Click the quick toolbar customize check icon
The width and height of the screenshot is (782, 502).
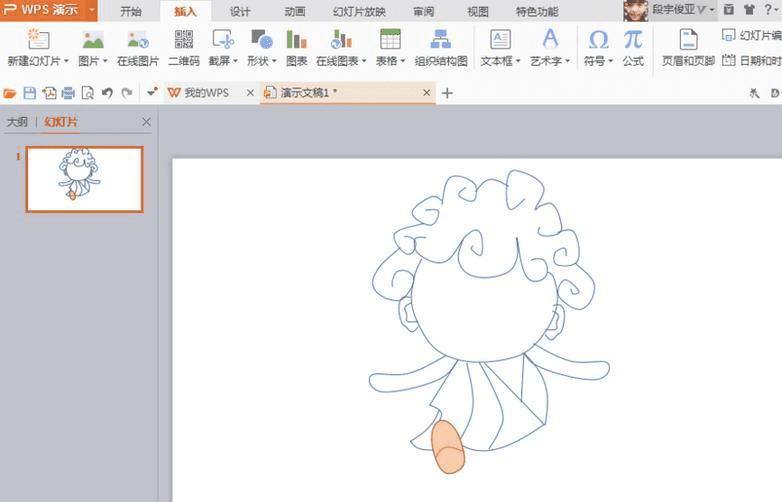pyautogui.click(x=153, y=92)
